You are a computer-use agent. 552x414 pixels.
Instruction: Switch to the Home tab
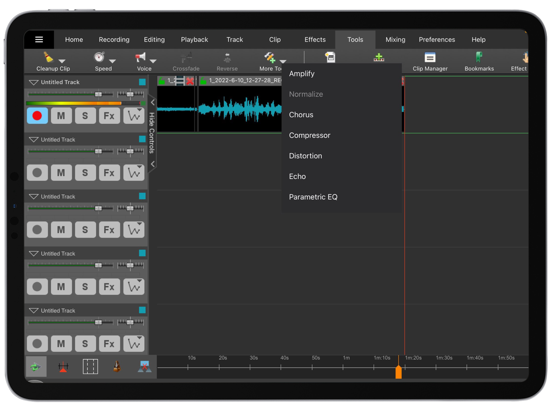pyautogui.click(x=74, y=39)
